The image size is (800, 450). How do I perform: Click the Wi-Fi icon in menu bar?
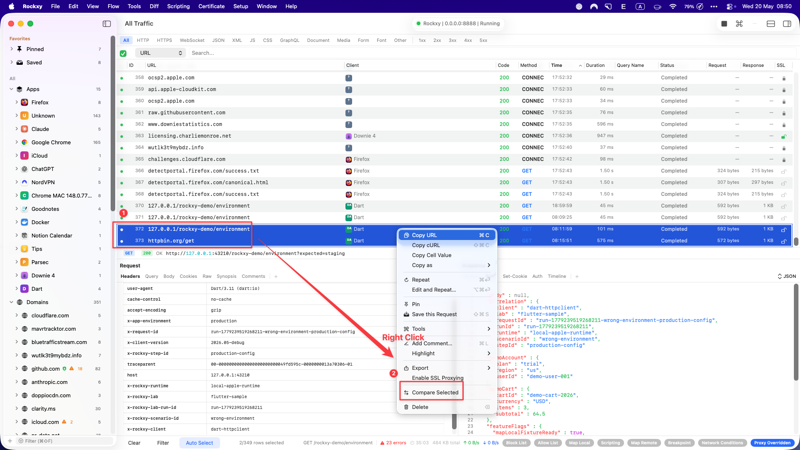coord(672,7)
